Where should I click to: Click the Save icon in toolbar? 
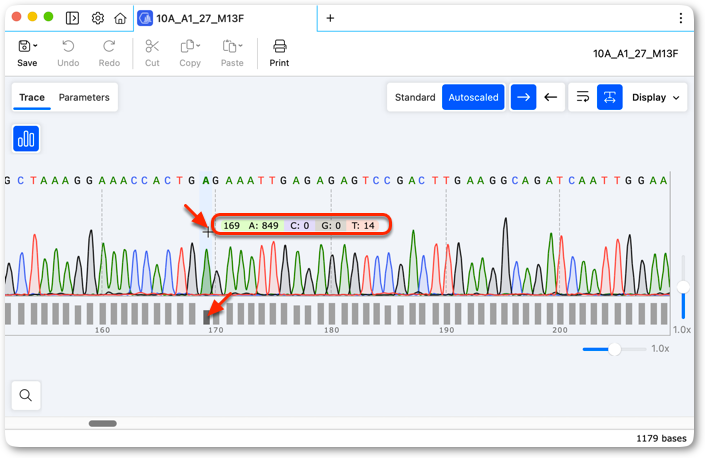(24, 46)
